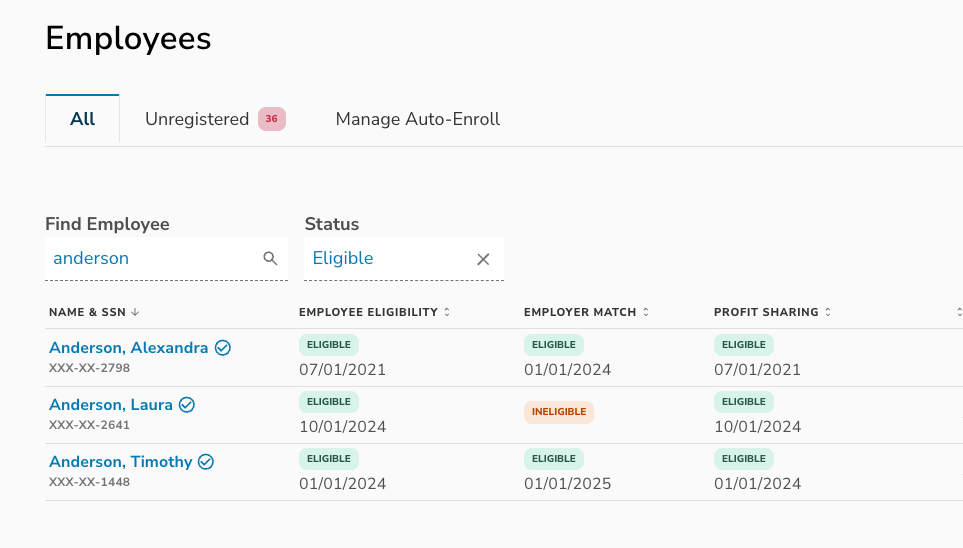The width and height of the screenshot is (963, 548).
Task: Open Anderson, Timothy employee profile
Action: (120, 462)
